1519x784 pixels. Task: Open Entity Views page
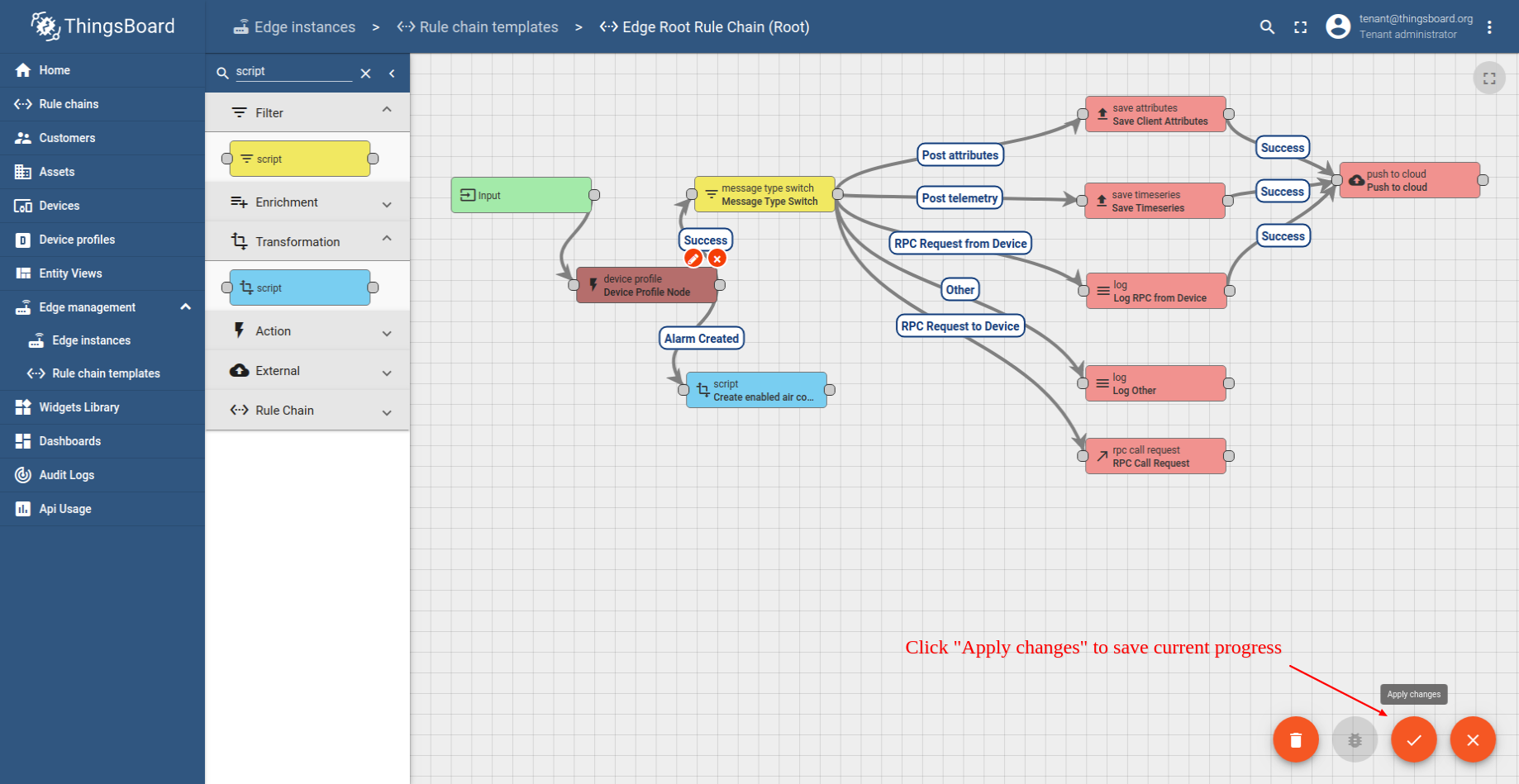102,273
